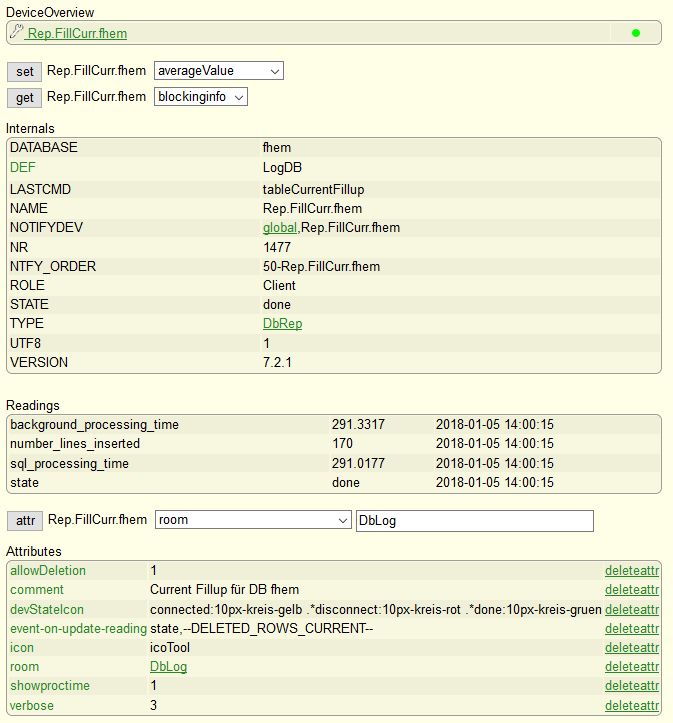Screen dimensions: 673x723
Task: Click the icon attribute value icoTool
Action: click(170, 648)
